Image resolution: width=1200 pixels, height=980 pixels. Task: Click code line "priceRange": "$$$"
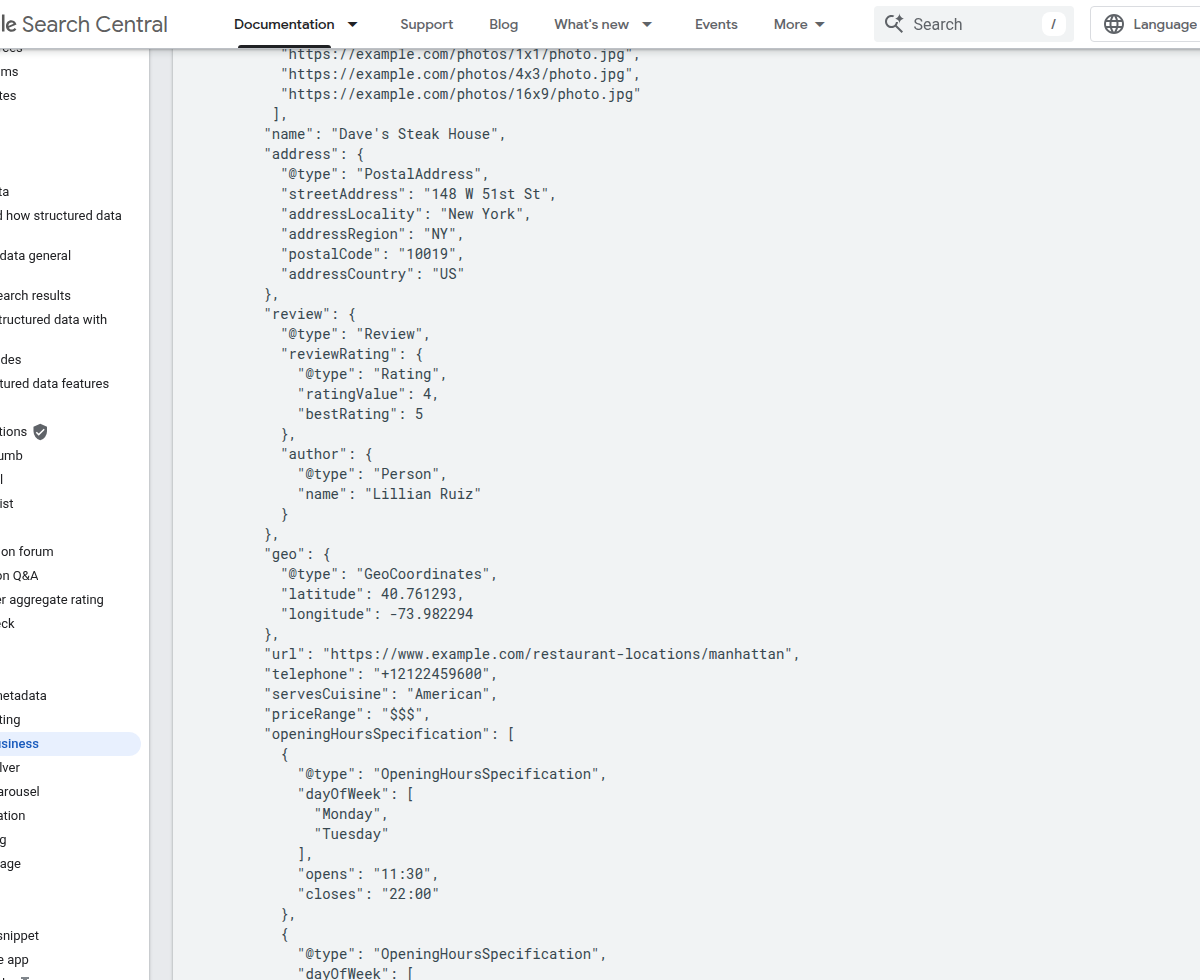point(347,714)
